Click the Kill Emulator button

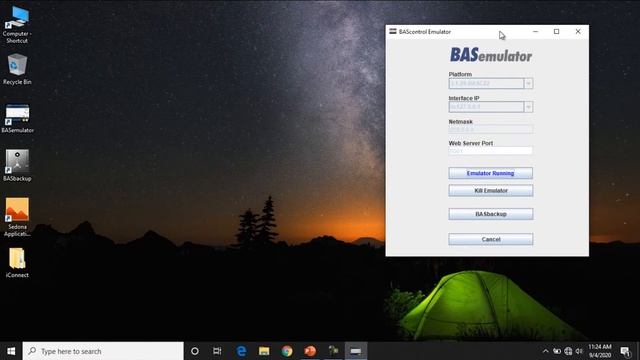(491, 191)
